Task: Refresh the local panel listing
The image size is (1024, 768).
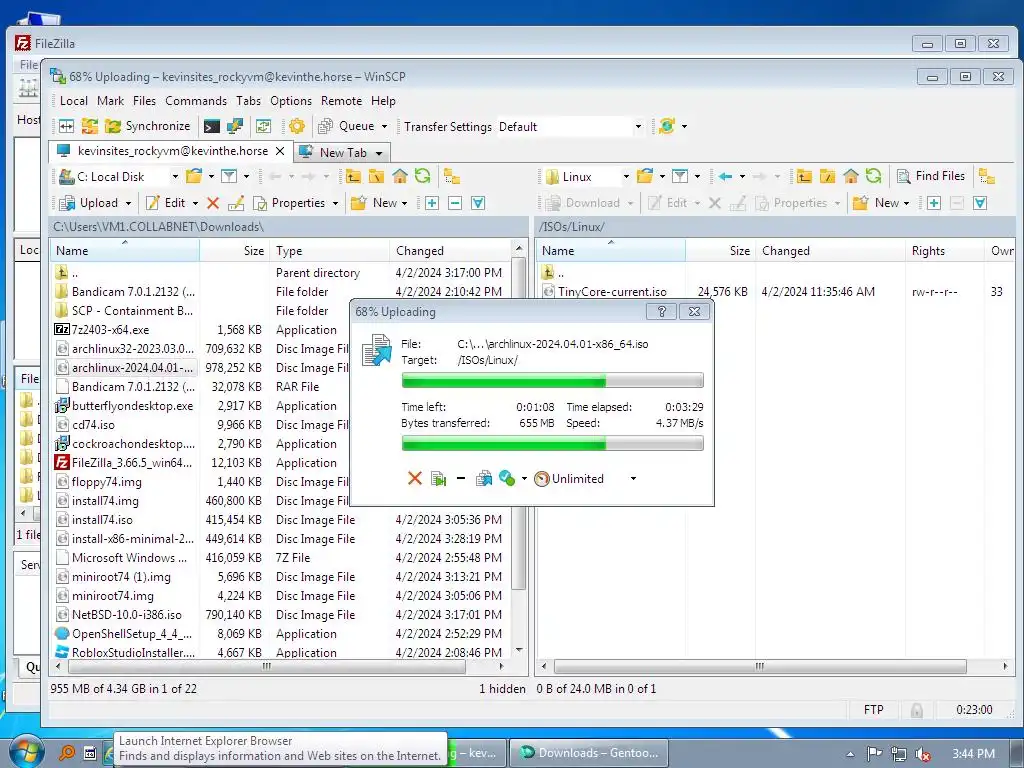Action: (x=423, y=176)
